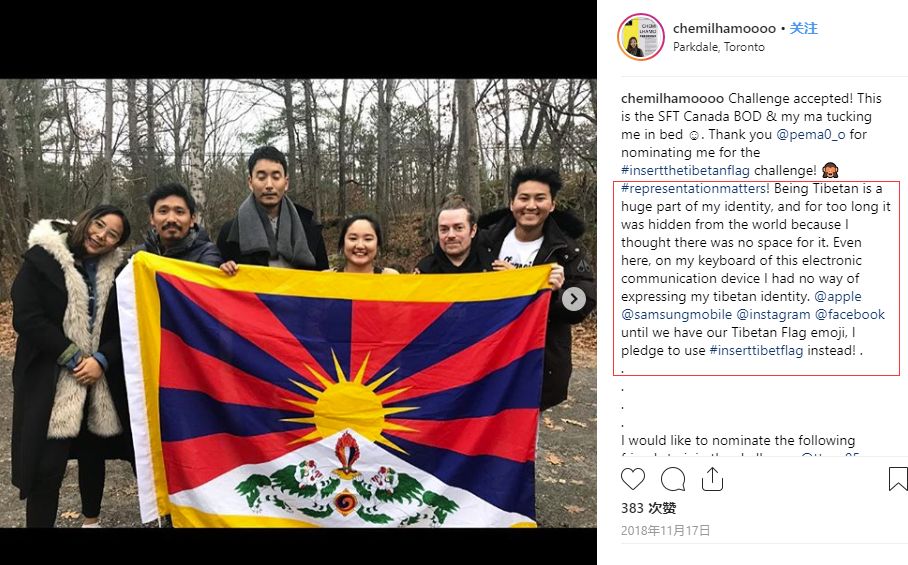
Task: Share the post using share icon
Action: pyautogui.click(x=712, y=479)
